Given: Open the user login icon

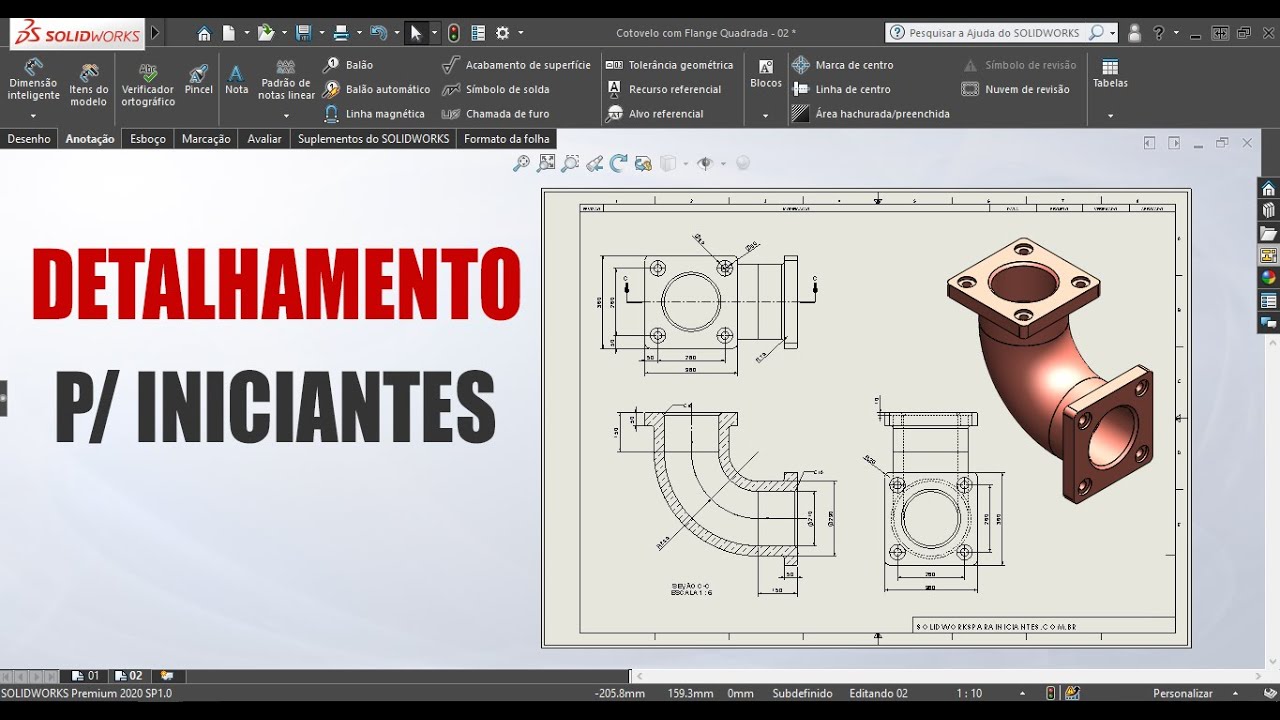Looking at the screenshot, I should tap(1134, 33).
